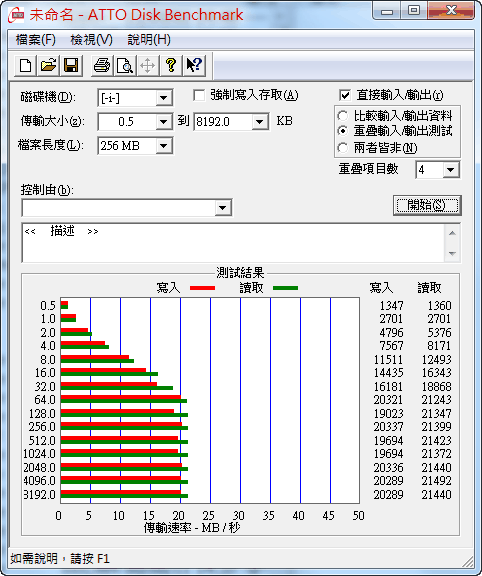This screenshot has width=482, height=576.
Task: Click the read value 5376
Action: coord(439,332)
